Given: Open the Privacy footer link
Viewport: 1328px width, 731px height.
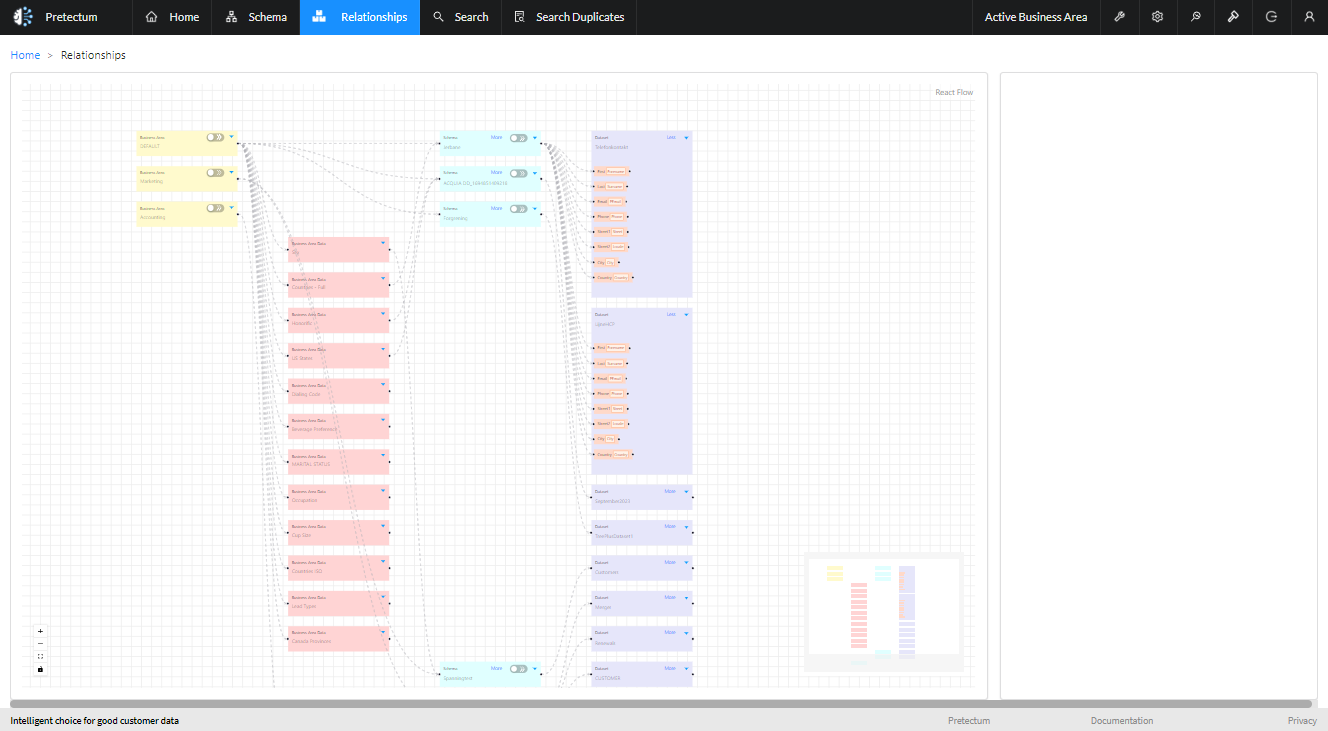Looking at the screenshot, I should pyautogui.click(x=1302, y=721).
